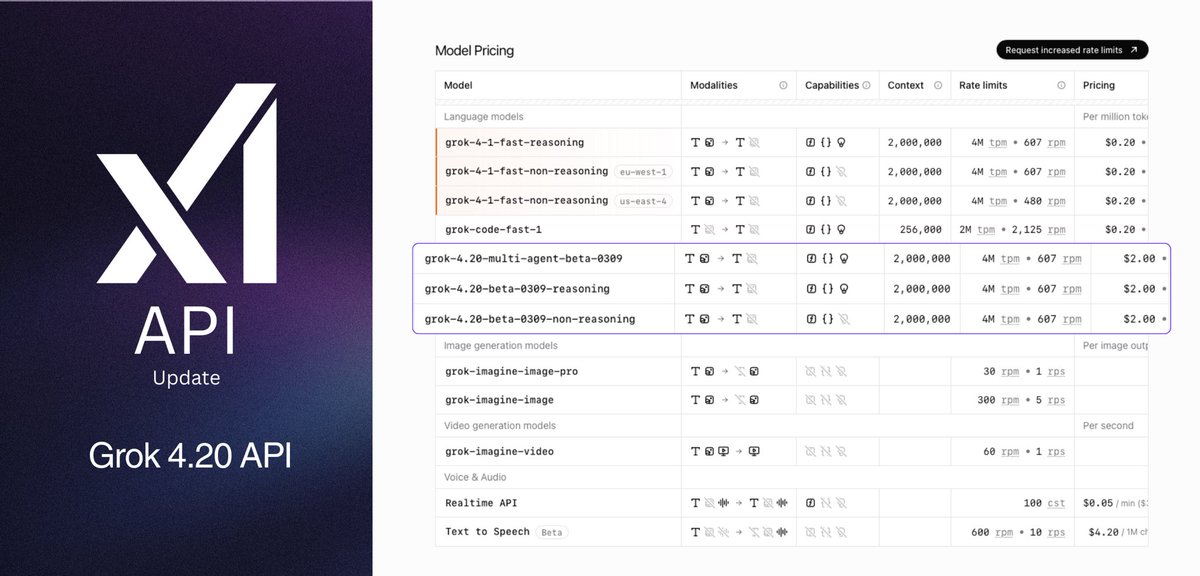Click image output icon in grok-imagine-image-pro row

click(x=754, y=372)
